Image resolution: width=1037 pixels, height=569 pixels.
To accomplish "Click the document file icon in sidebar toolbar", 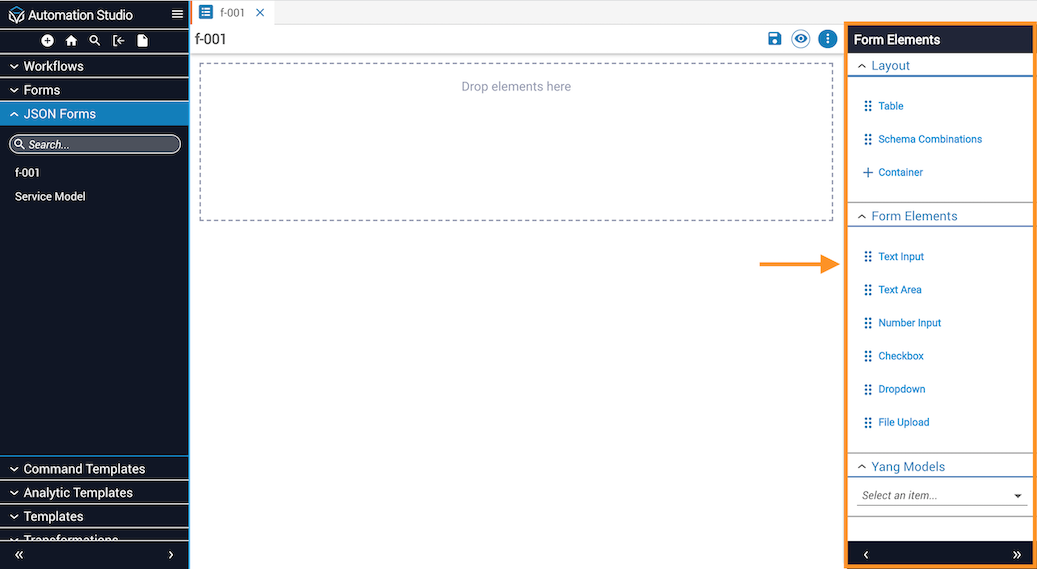I will click(x=142, y=40).
